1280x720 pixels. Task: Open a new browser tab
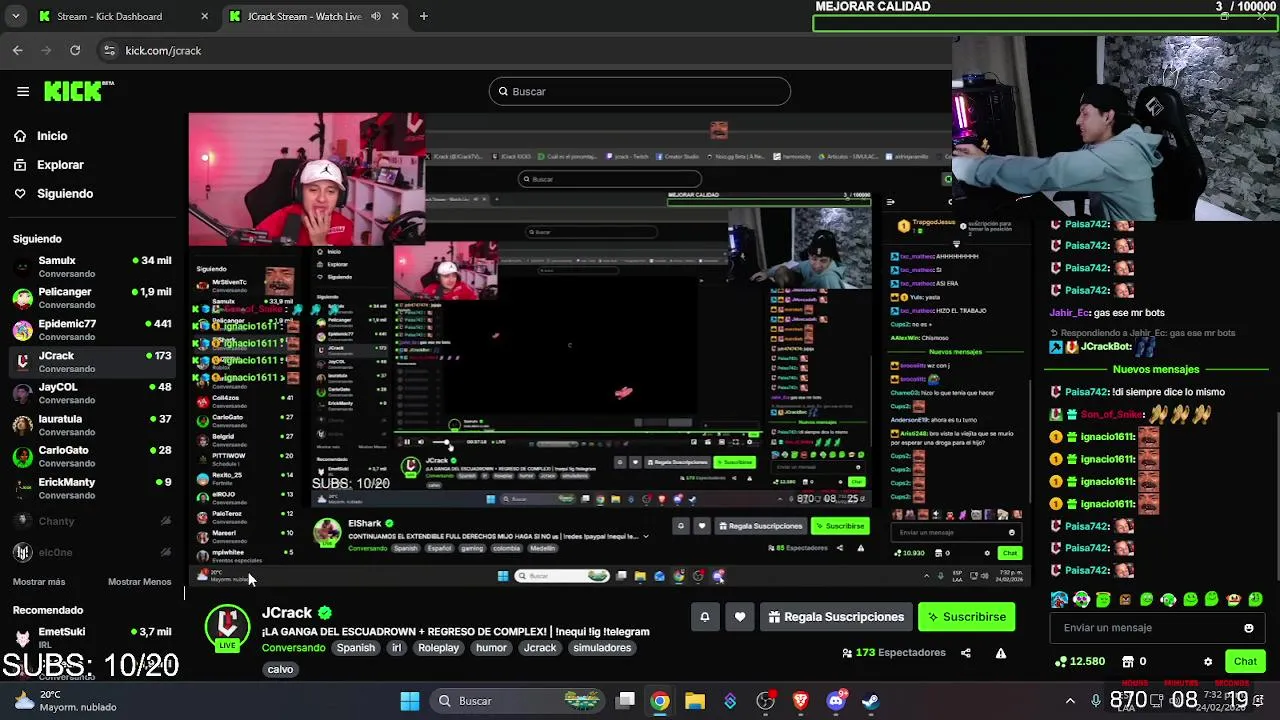423,16
